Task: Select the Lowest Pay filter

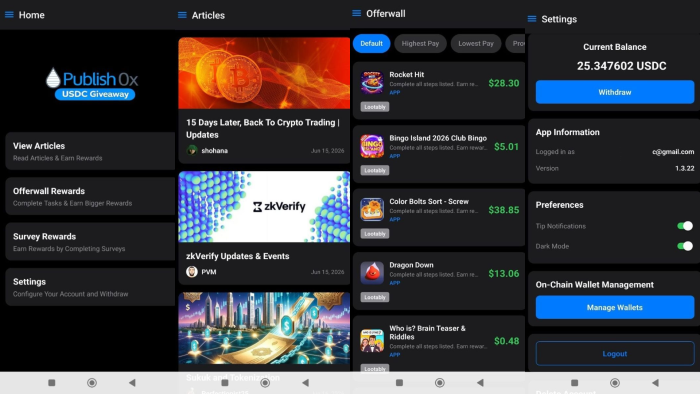Action: pos(476,43)
